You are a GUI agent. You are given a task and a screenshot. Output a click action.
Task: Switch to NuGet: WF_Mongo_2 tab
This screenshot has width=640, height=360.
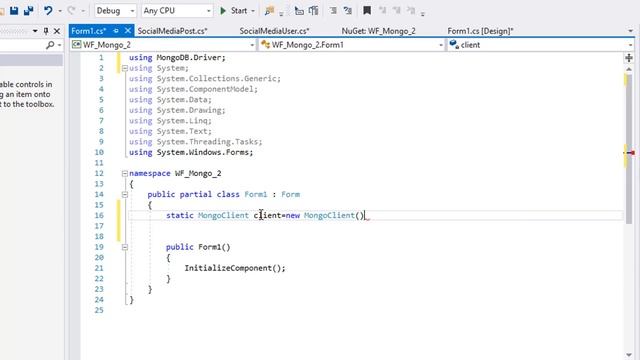[378, 31]
